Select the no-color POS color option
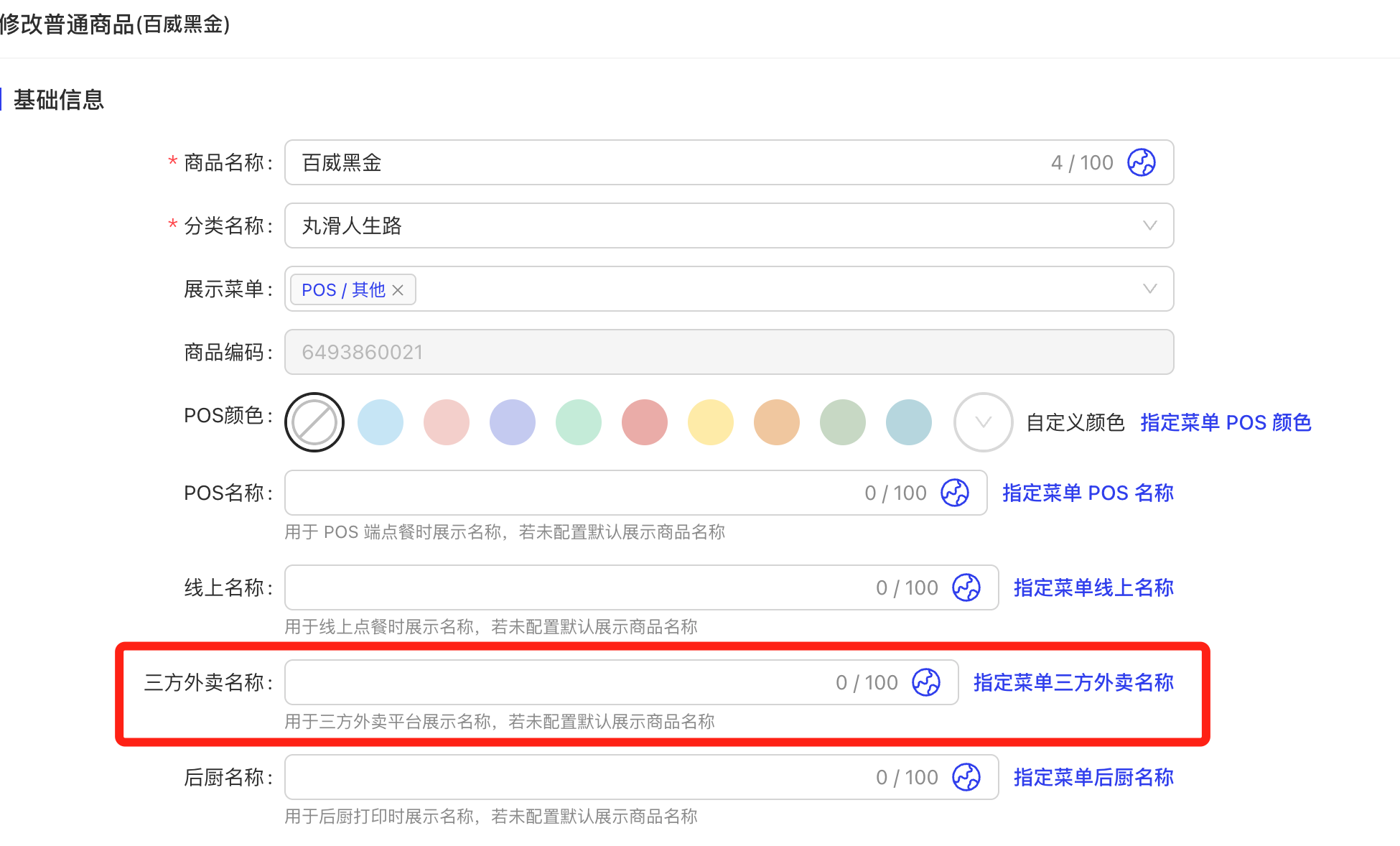 pyautogui.click(x=314, y=422)
